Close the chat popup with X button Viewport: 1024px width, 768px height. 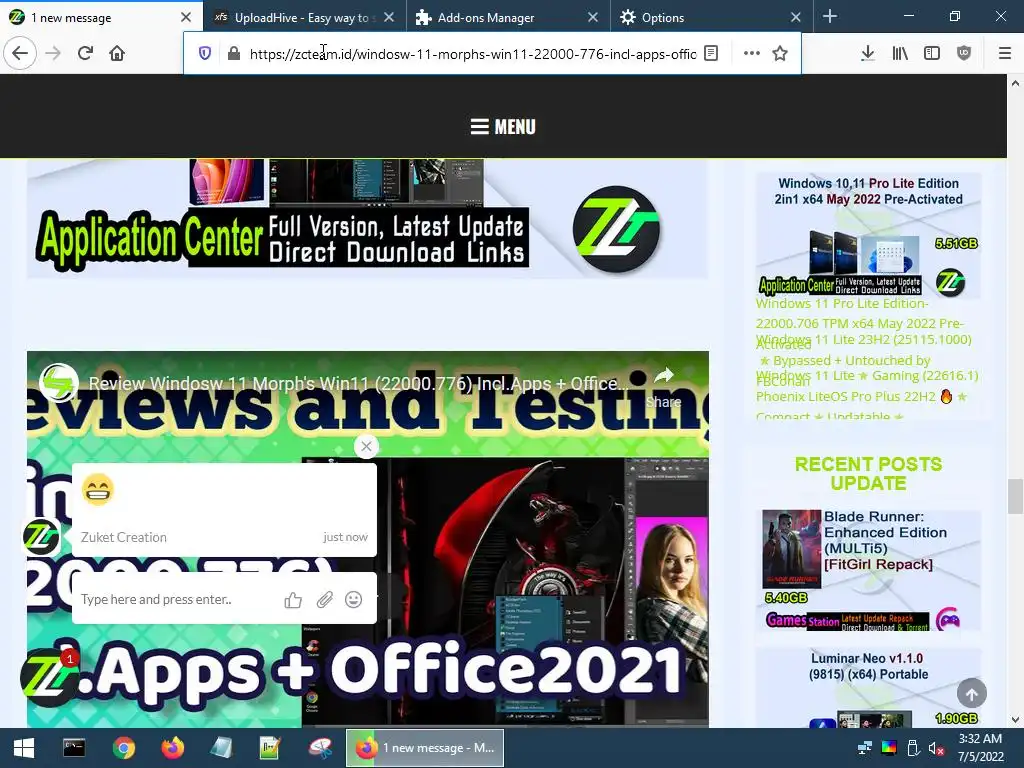(366, 446)
